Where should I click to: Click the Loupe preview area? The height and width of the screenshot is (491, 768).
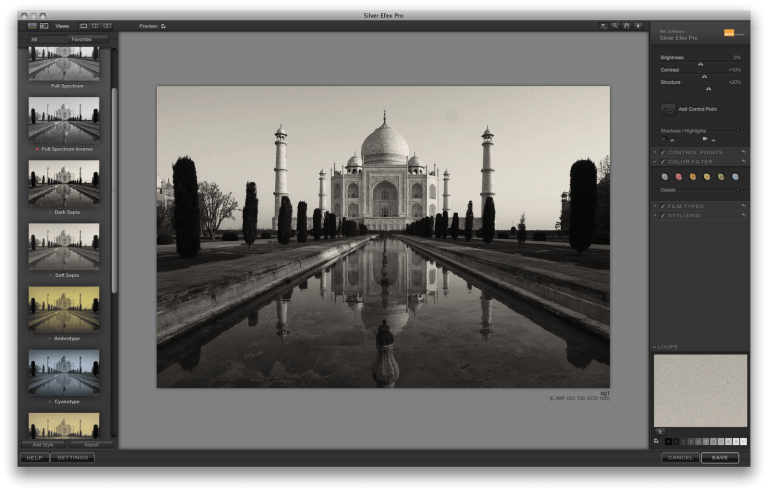tap(700, 391)
